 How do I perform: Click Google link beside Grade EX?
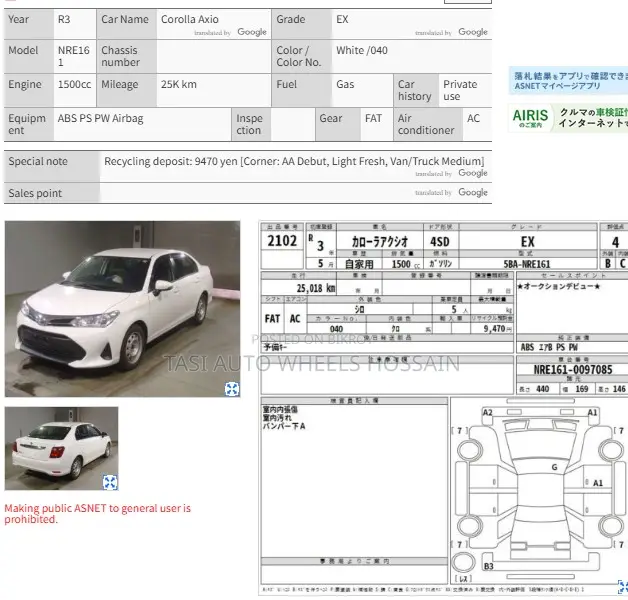473,32
